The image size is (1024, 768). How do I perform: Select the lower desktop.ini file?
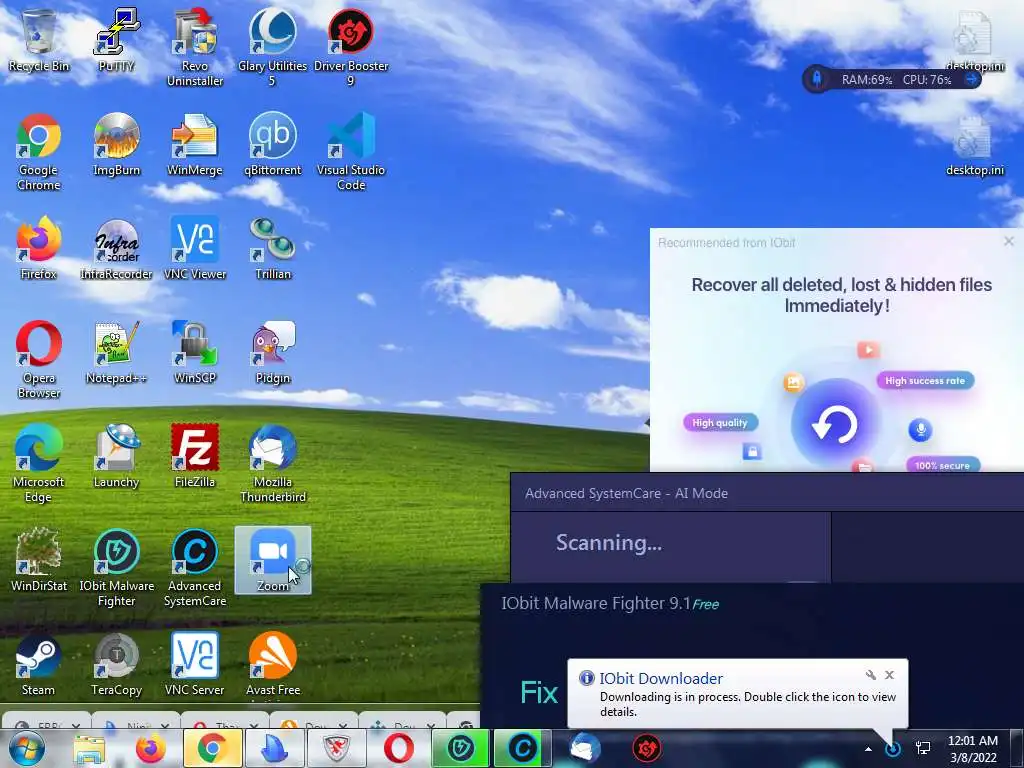point(974,146)
